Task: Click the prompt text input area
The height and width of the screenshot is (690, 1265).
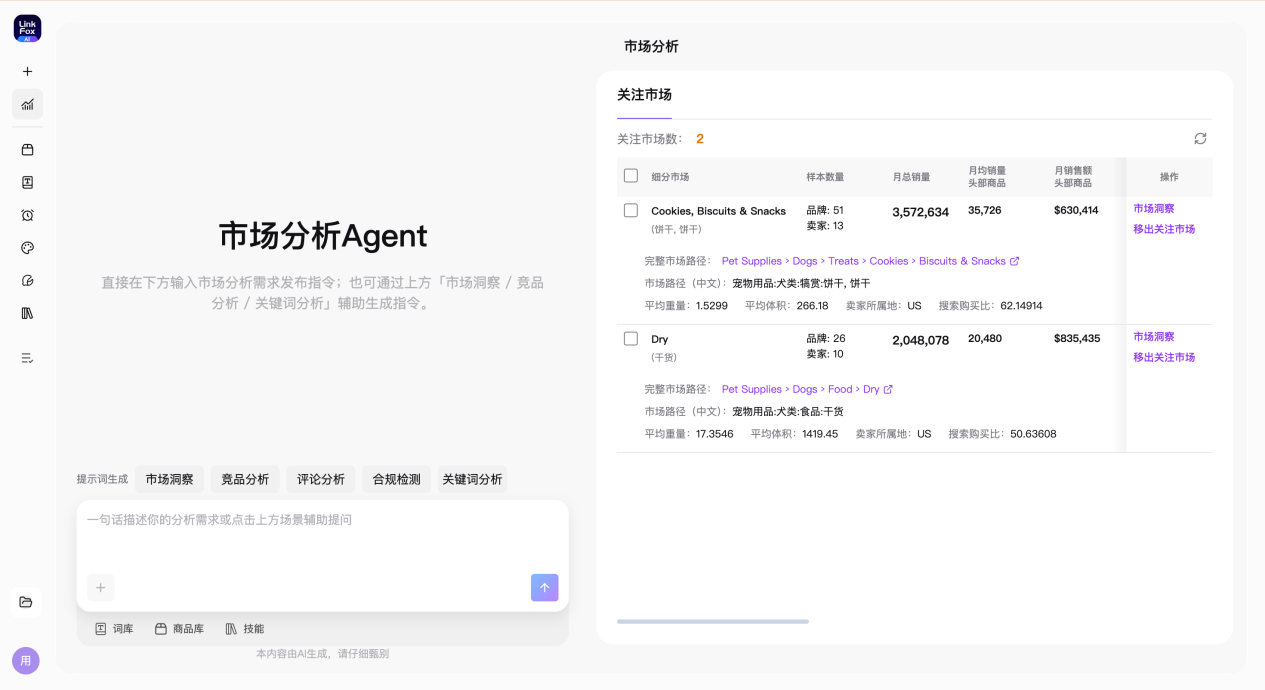Action: [322, 535]
